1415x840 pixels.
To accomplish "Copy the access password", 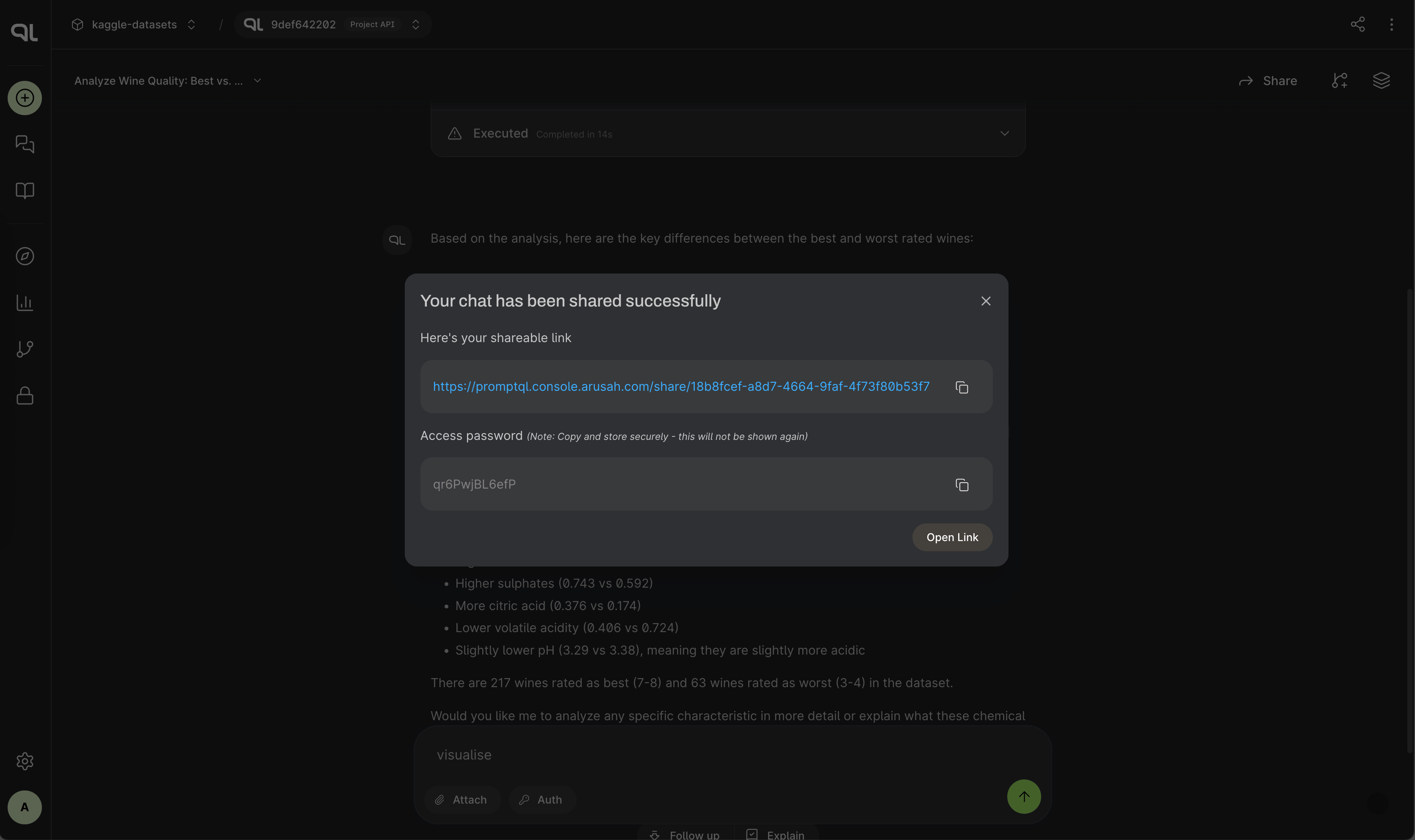I will tap(962, 484).
